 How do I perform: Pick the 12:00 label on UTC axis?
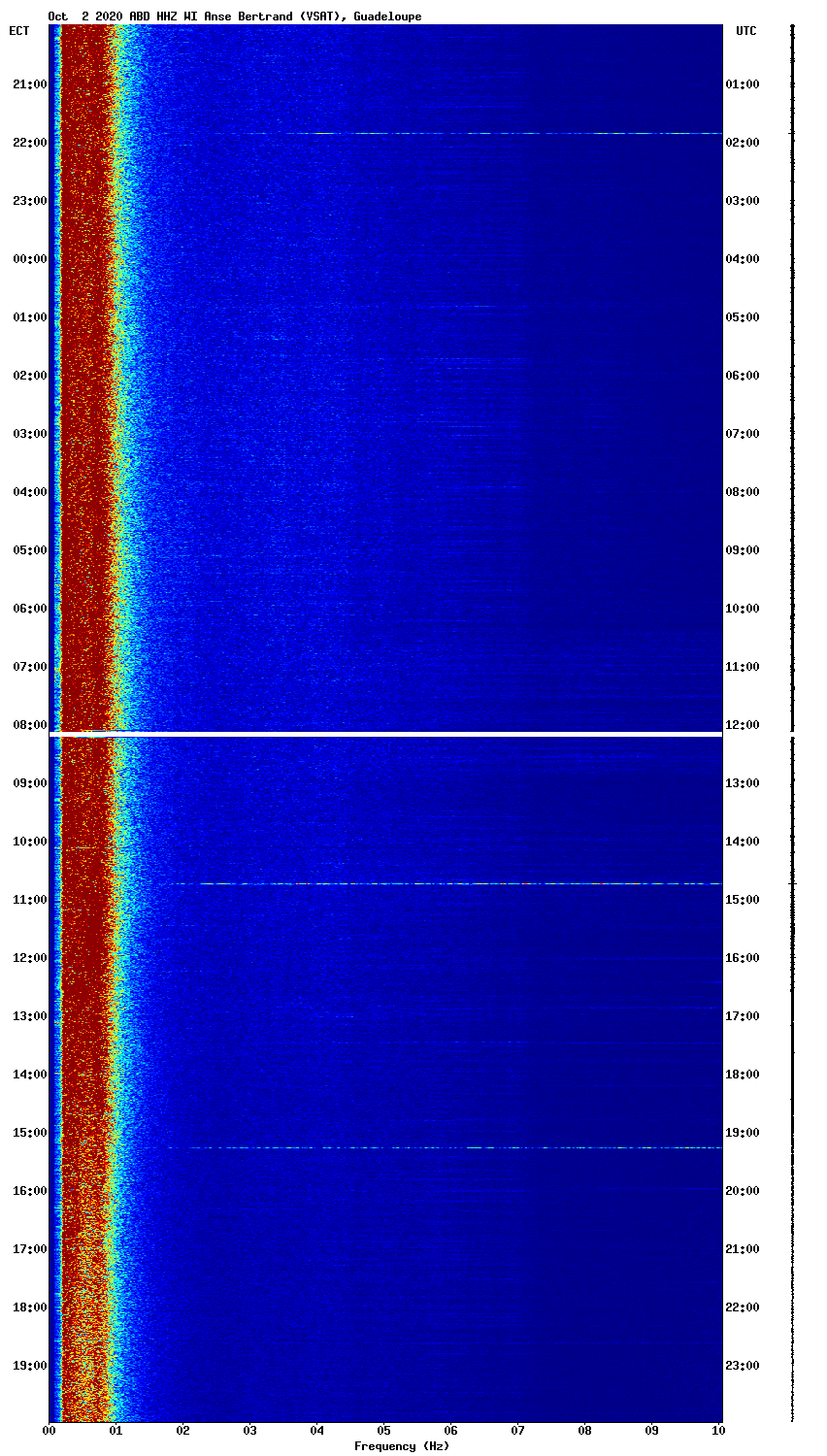(x=743, y=725)
